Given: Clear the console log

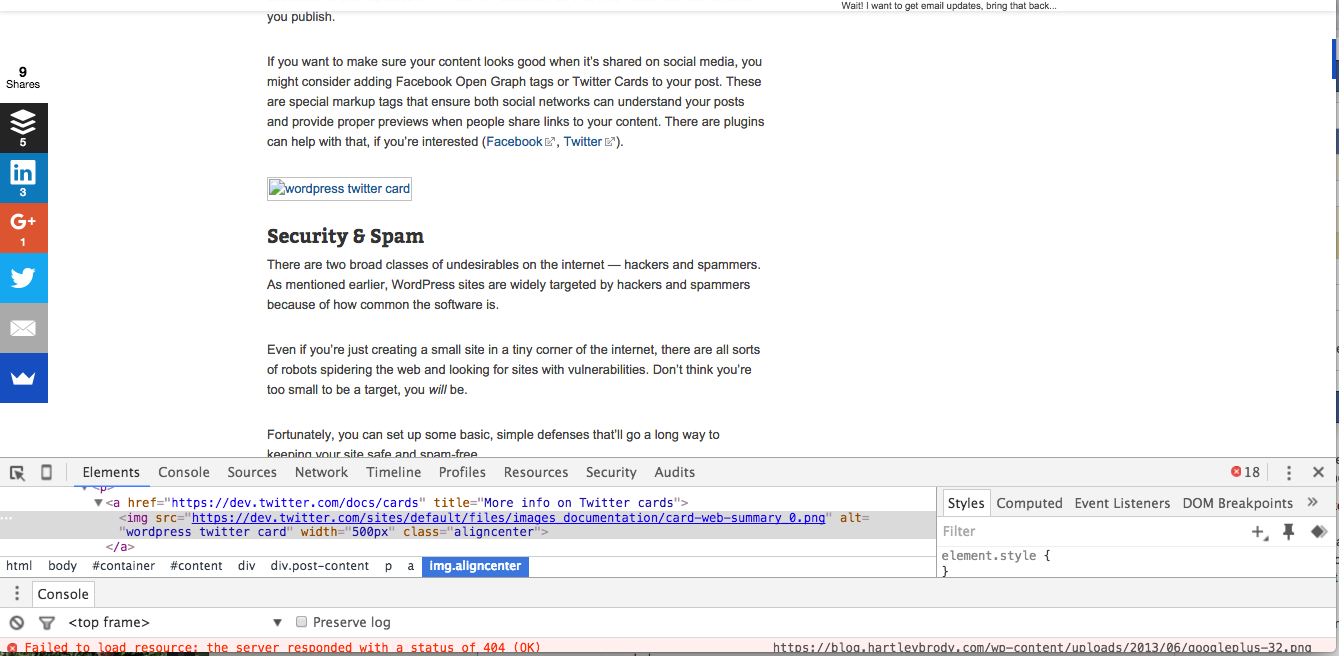Looking at the screenshot, I should (x=17, y=622).
